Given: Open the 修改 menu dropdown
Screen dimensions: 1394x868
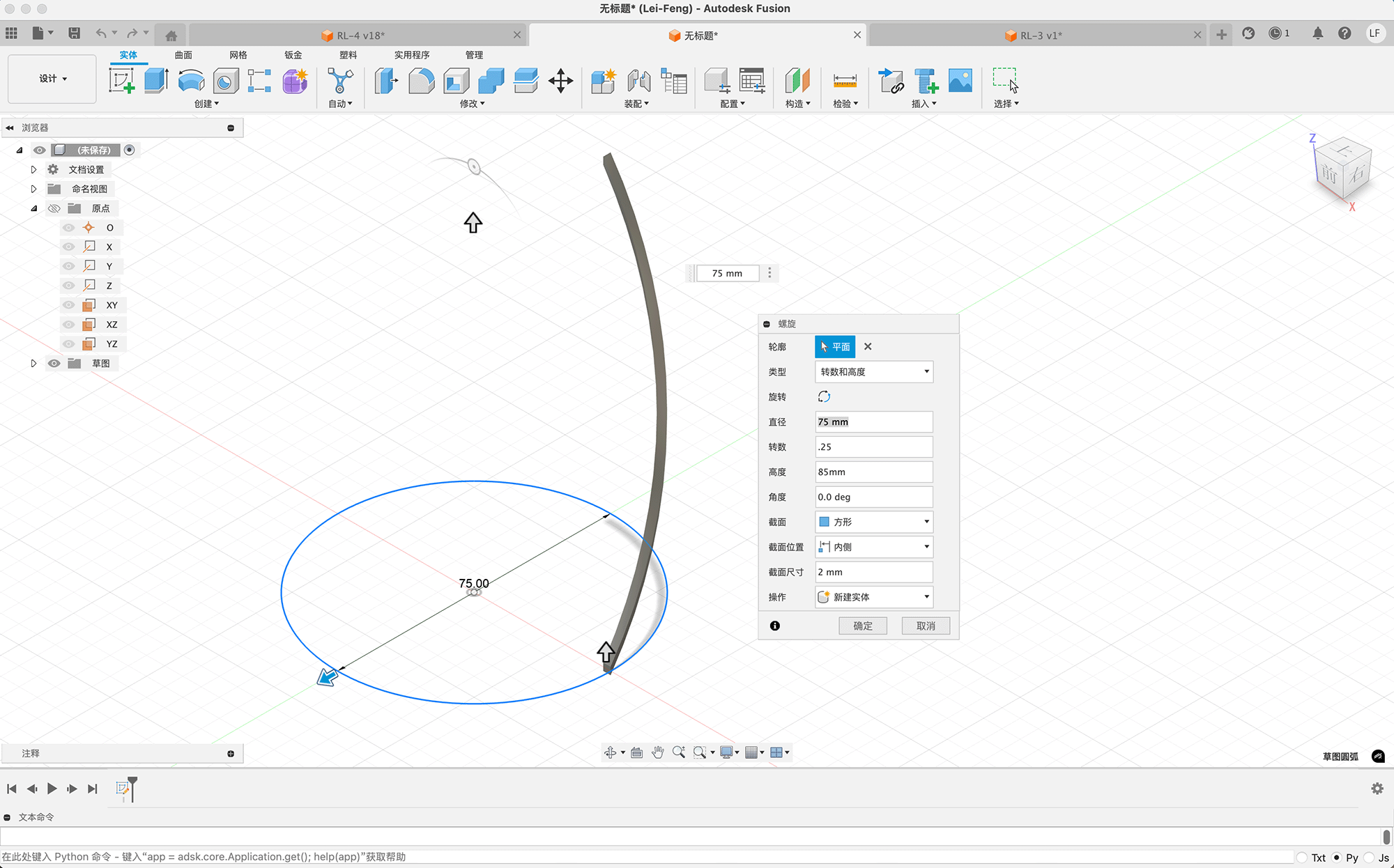Looking at the screenshot, I should click(472, 104).
